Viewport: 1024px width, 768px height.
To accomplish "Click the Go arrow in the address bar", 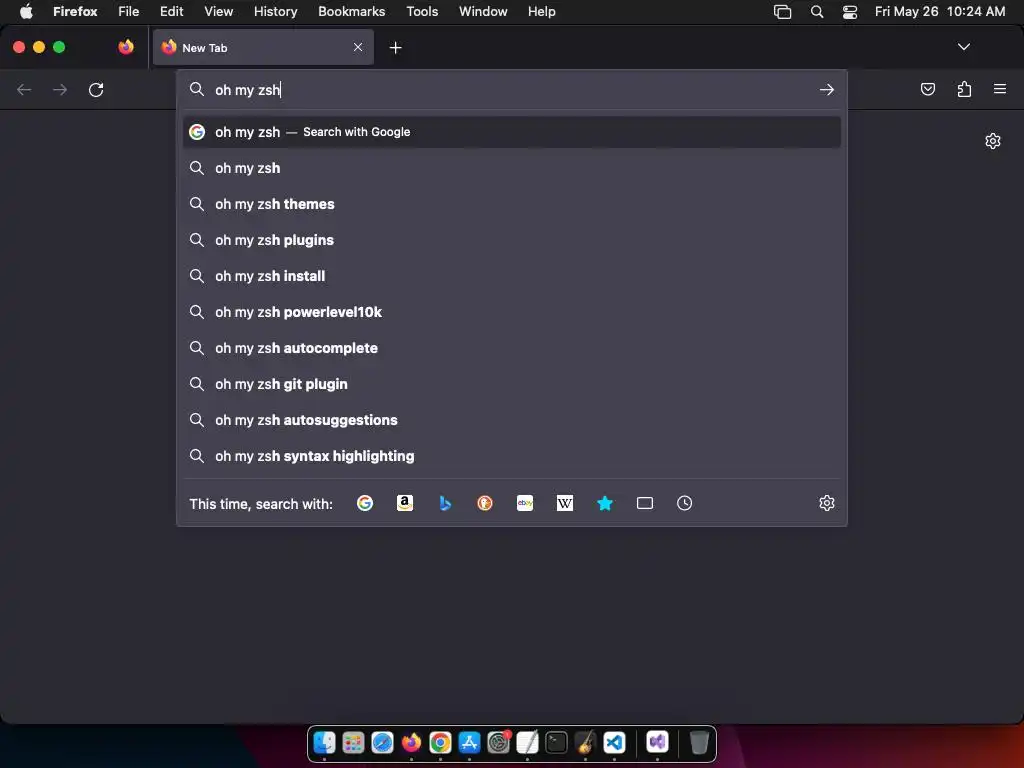I will [827, 89].
